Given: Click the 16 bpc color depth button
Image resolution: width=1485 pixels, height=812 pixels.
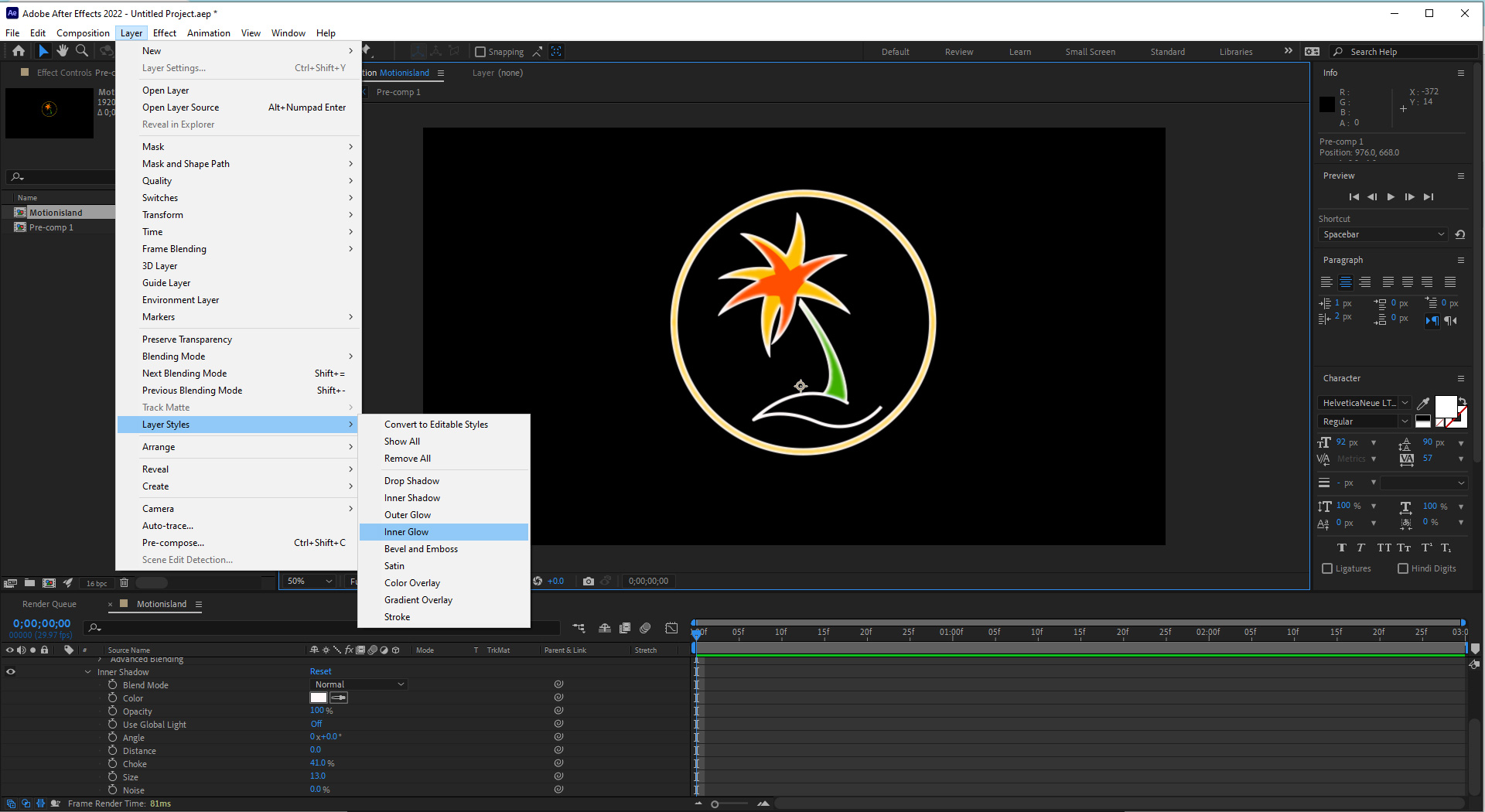Looking at the screenshot, I should pyautogui.click(x=97, y=584).
